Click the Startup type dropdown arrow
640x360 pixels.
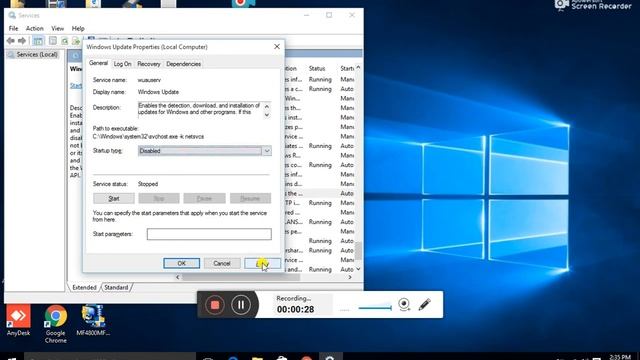tap(267, 151)
